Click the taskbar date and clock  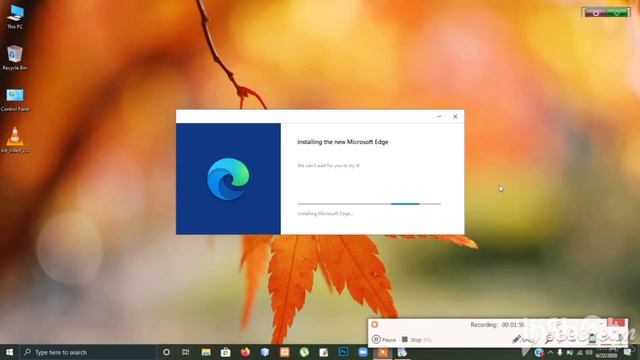606,353
